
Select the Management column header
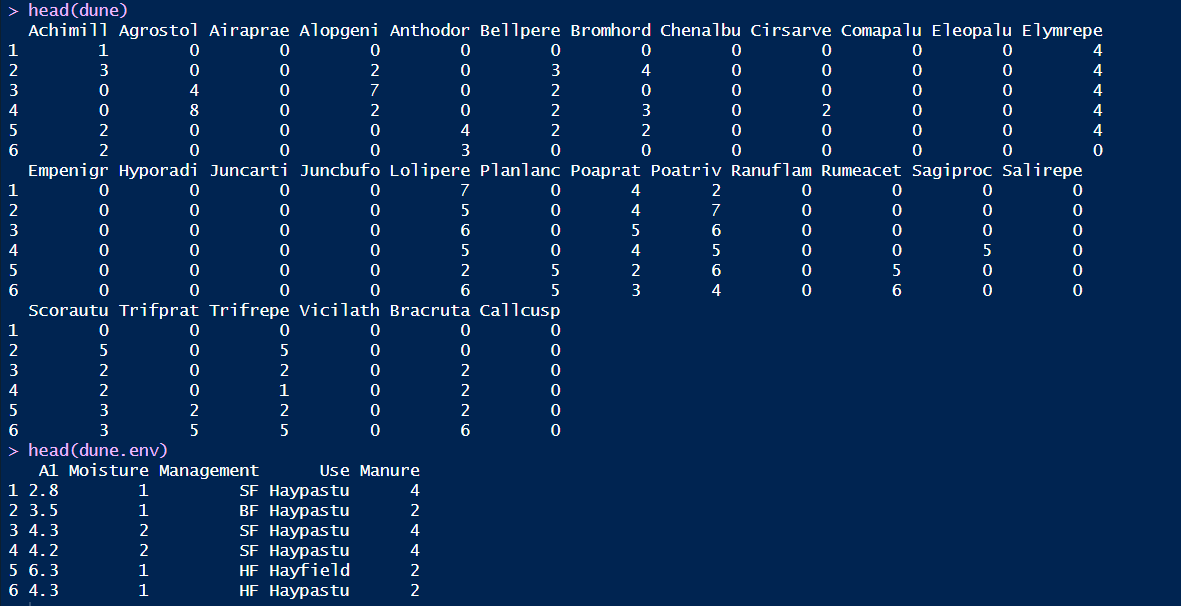208,470
